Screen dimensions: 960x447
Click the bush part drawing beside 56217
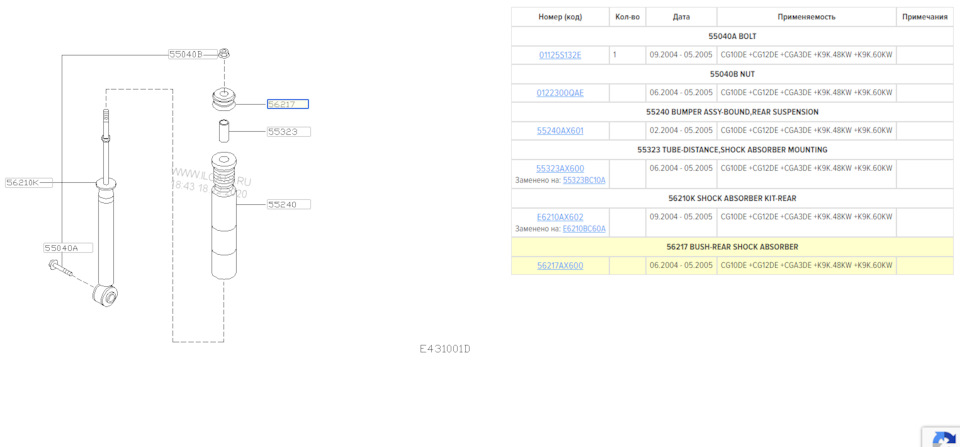click(x=224, y=100)
